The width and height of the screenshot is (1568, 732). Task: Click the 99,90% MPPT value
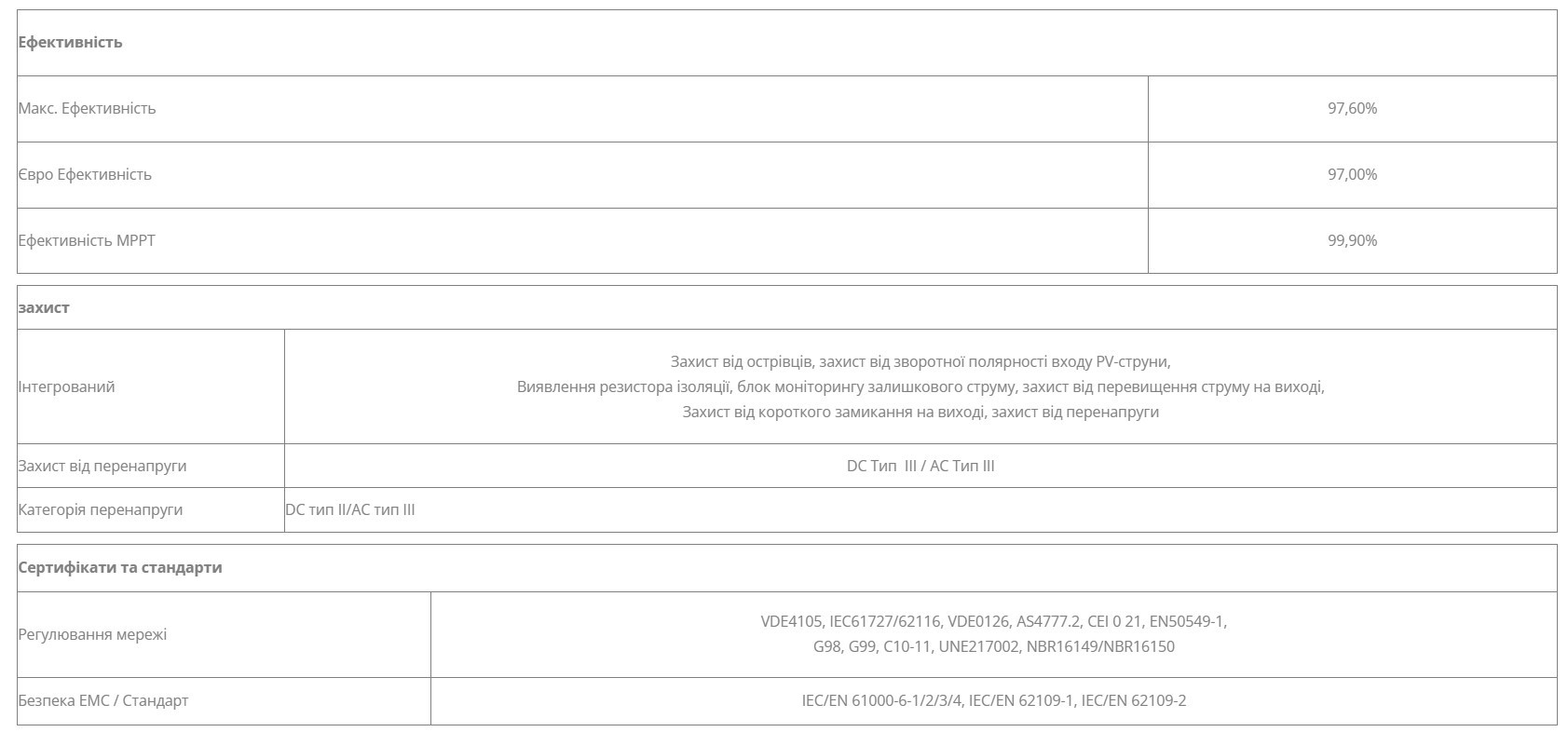(x=1352, y=240)
